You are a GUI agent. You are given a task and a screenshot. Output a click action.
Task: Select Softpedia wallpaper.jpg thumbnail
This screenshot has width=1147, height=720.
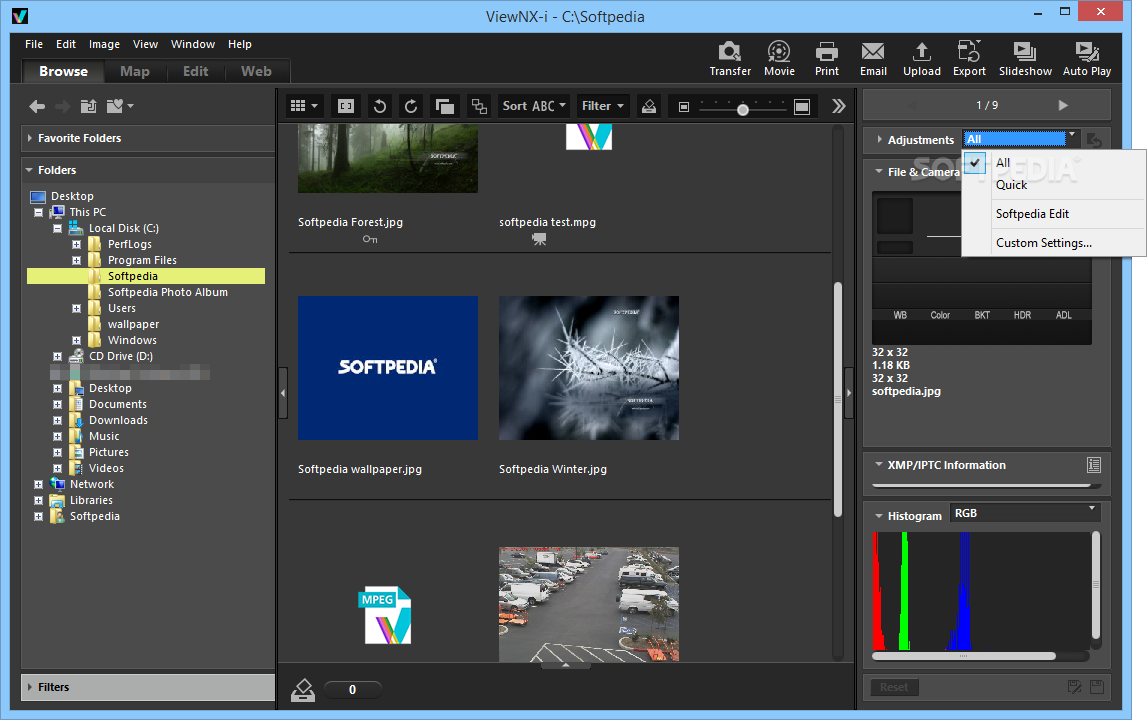click(388, 368)
